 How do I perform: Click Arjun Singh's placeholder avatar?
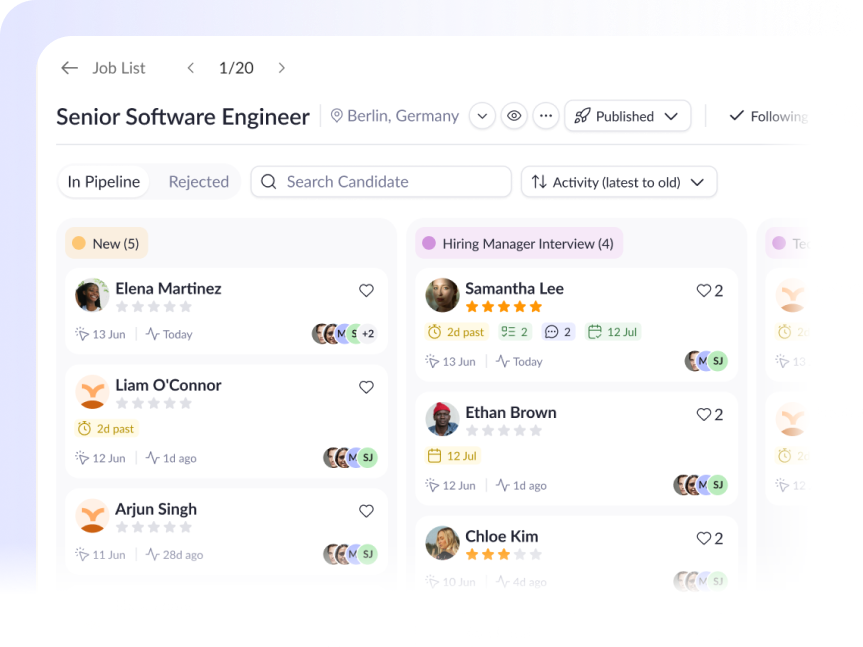click(x=92, y=516)
